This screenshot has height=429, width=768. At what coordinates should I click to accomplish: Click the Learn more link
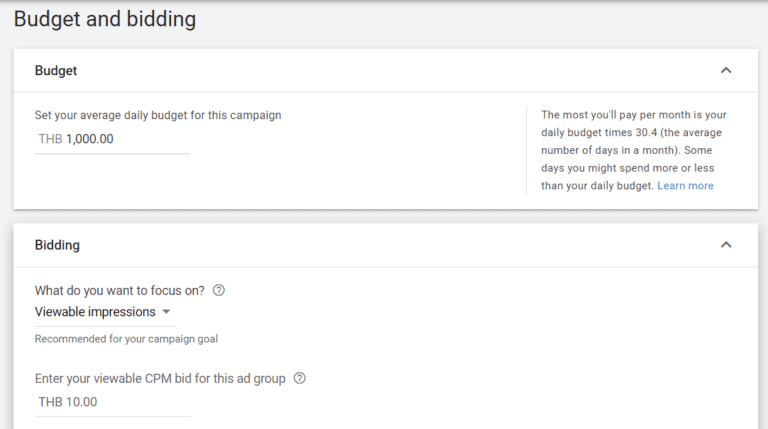685,186
